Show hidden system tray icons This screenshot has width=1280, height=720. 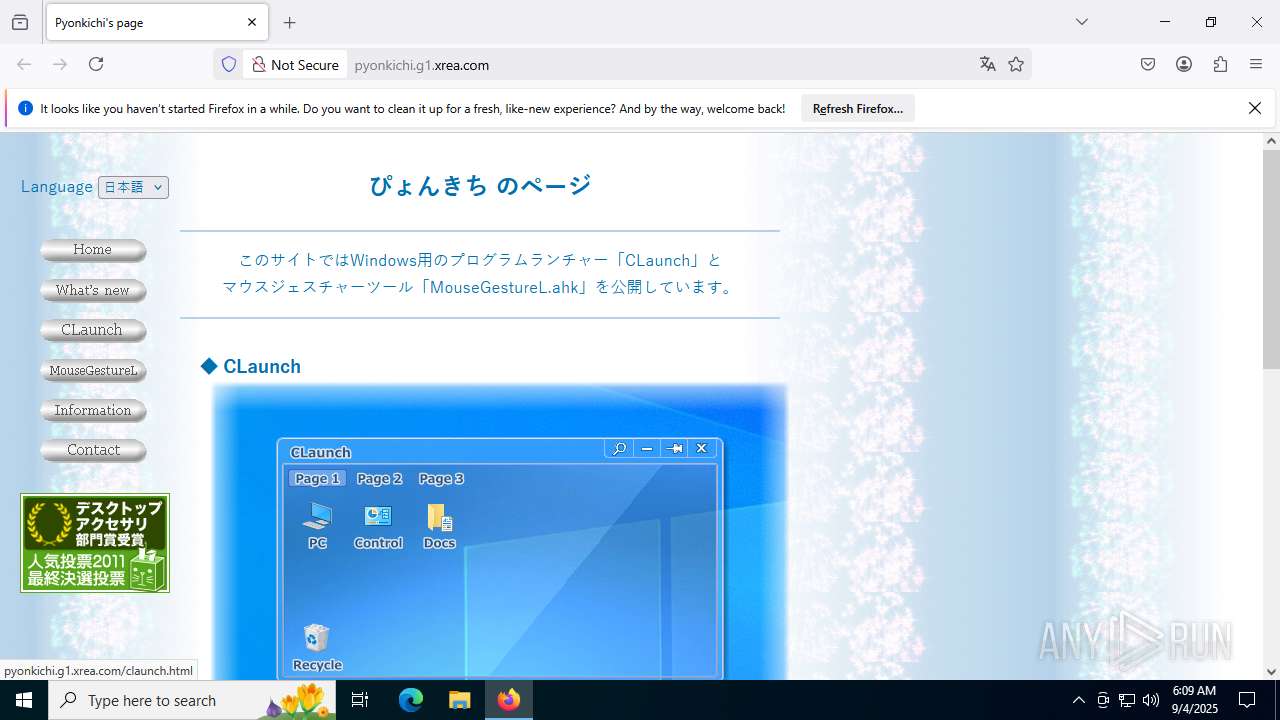point(1078,700)
